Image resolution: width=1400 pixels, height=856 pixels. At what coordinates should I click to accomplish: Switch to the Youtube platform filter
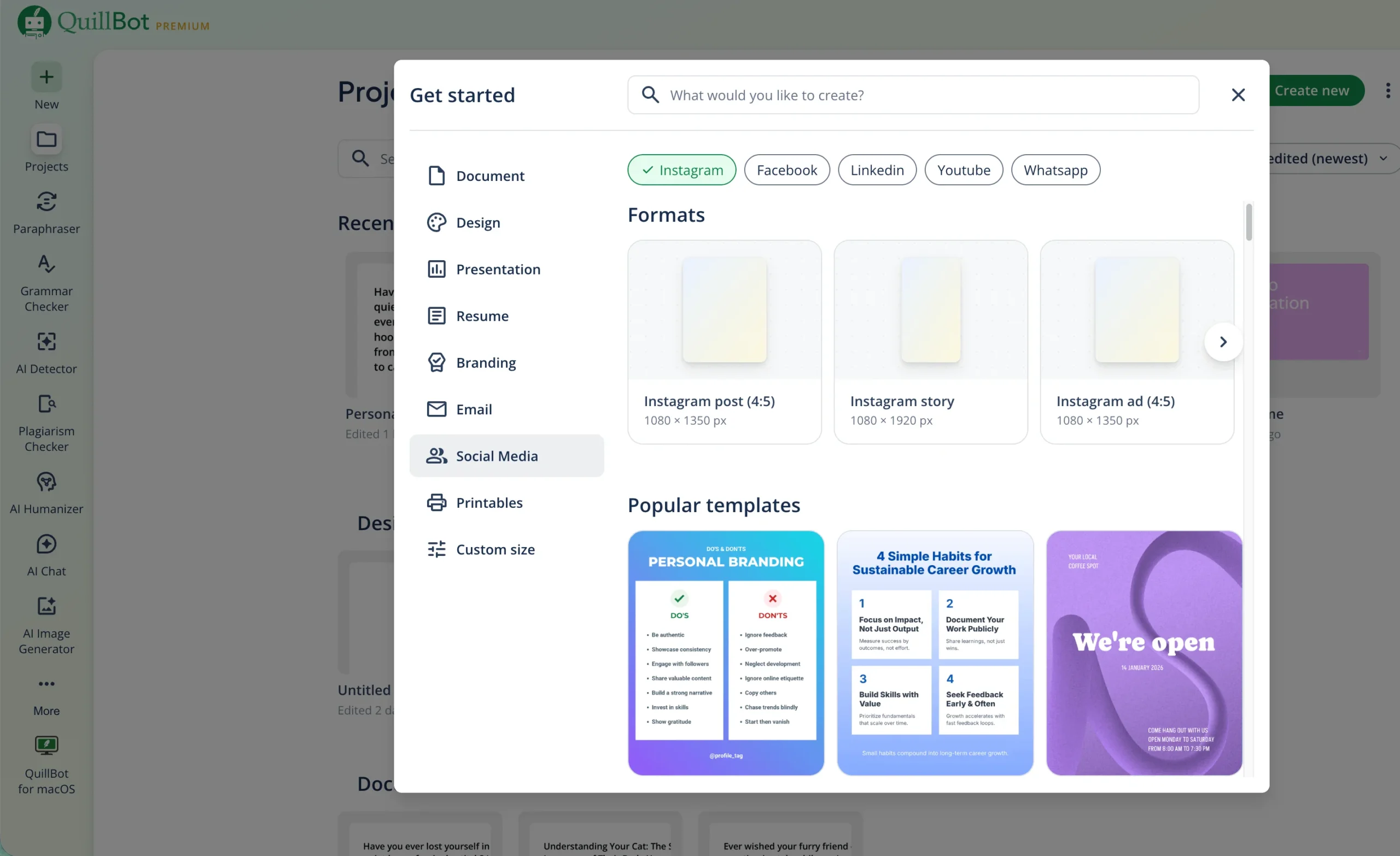click(964, 169)
